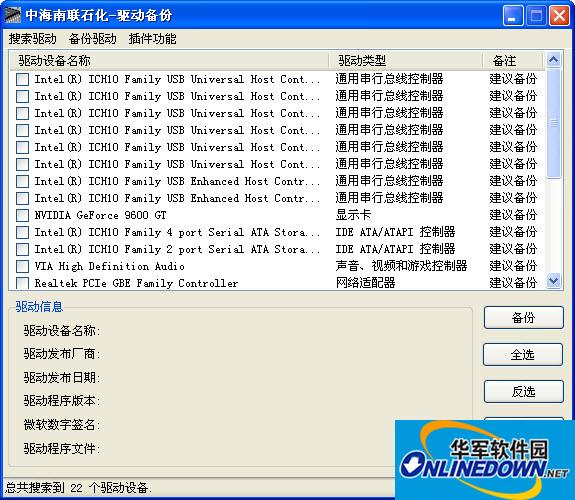Click the 网络适配器 type cell

coord(365,283)
